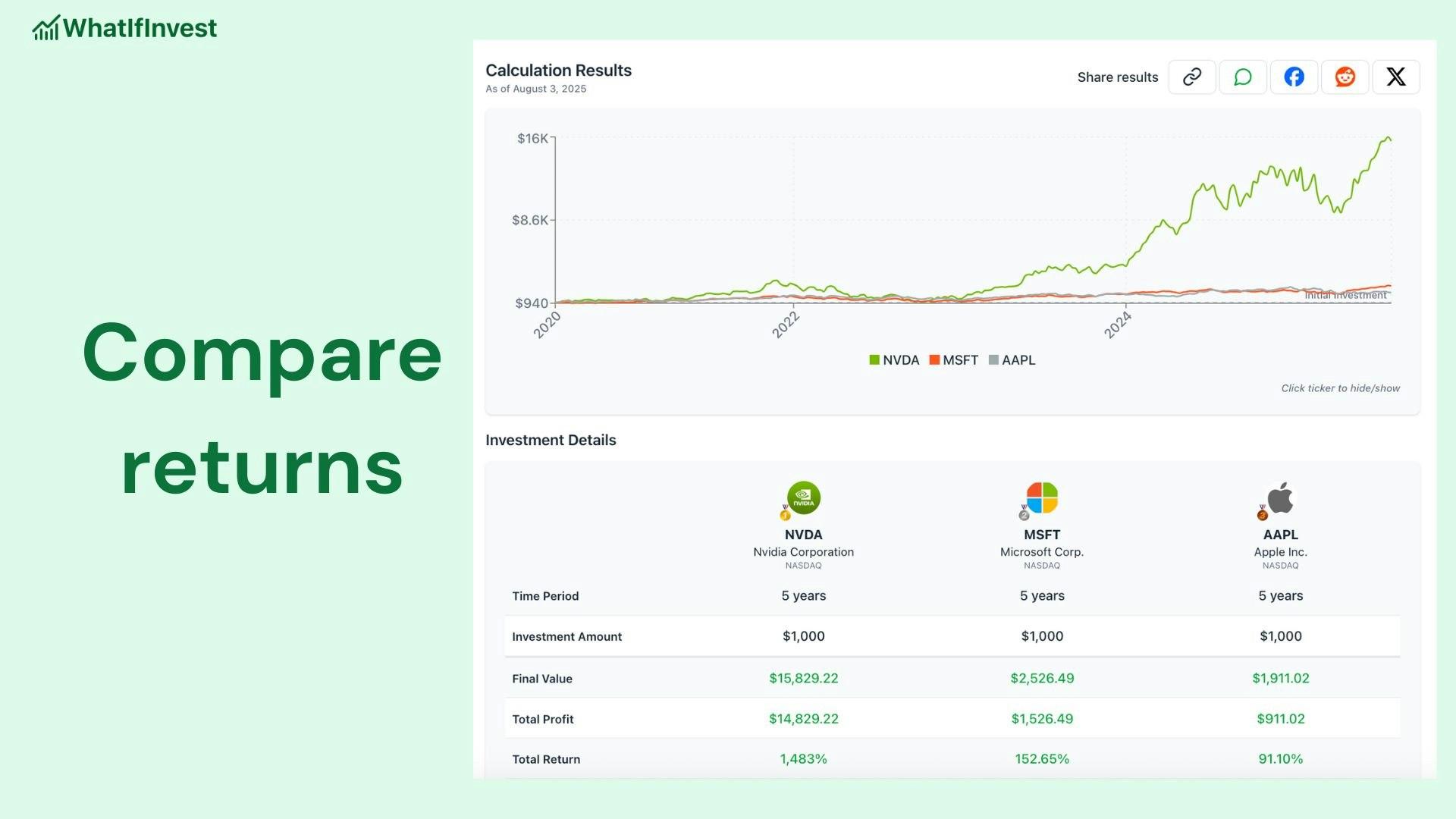Click the Calculation Results heading
This screenshot has height=819, width=1456.
click(558, 71)
